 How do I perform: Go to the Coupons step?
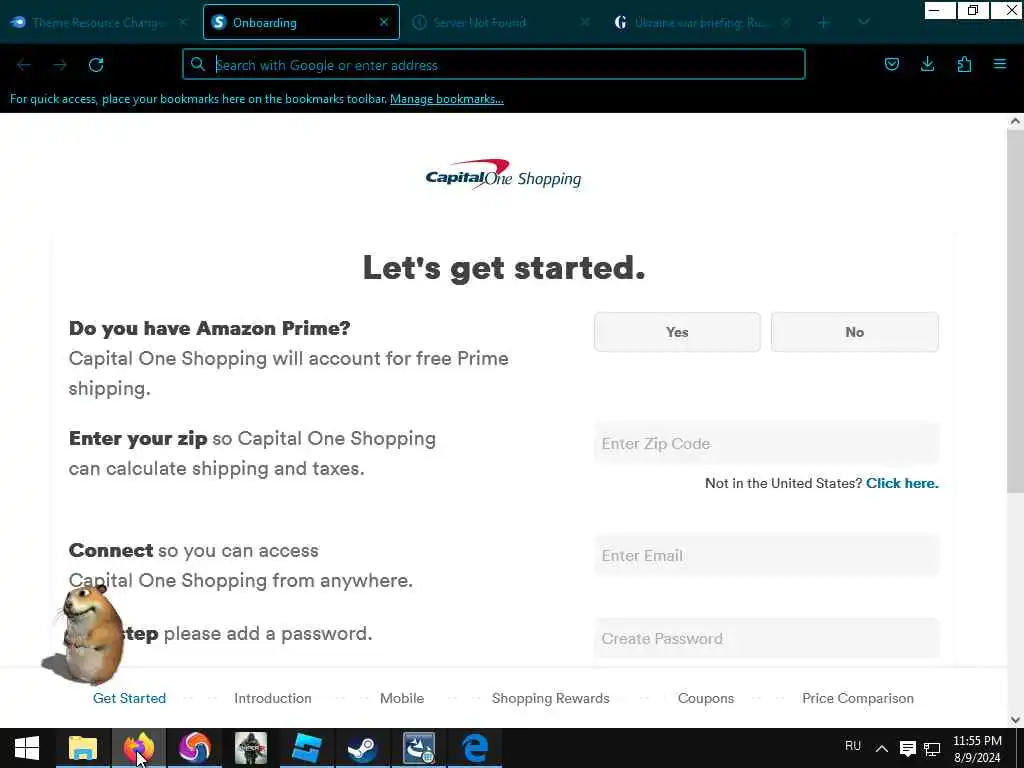[705, 698]
